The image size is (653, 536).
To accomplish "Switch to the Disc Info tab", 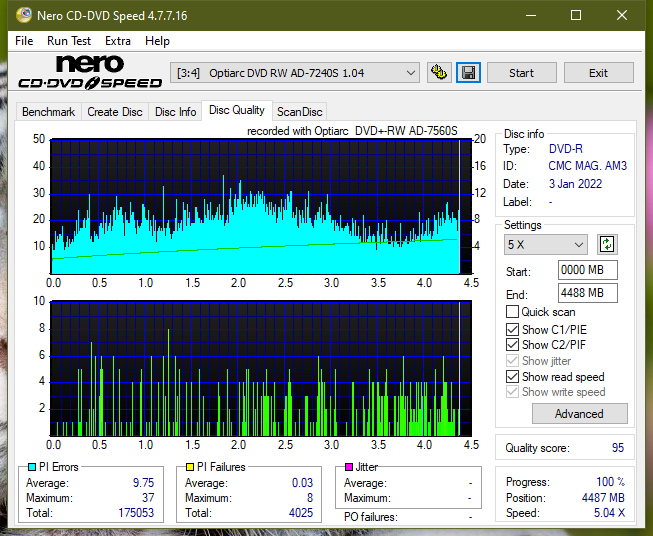I will tap(175, 112).
